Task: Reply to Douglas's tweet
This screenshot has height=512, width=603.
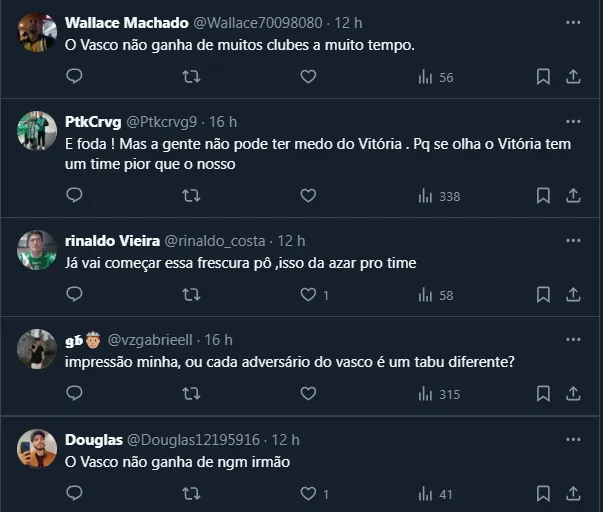Action: tap(74, 493)
